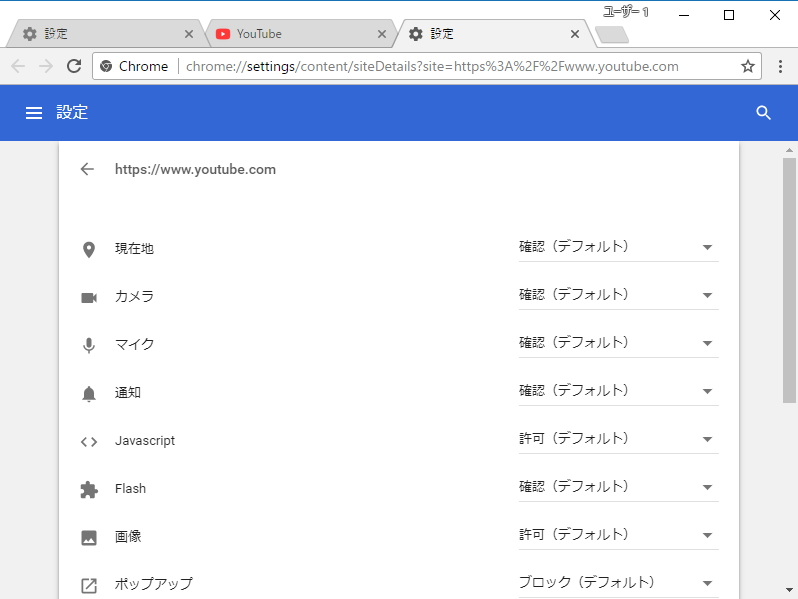Open the Javascript permission dropdown
Screen dimensions: 798x599
pyautogui.click(x=618, y=439)
